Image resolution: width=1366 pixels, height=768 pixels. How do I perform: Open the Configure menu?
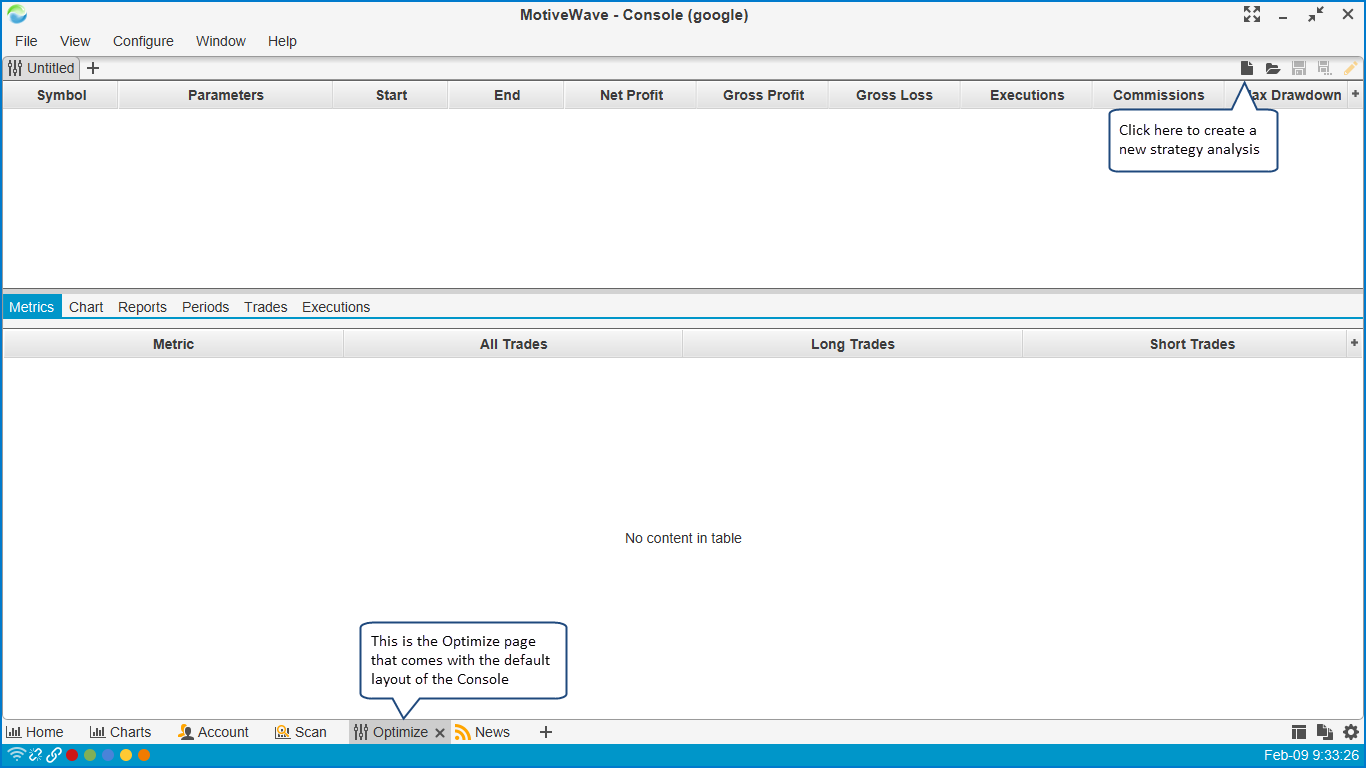[143, 41]
